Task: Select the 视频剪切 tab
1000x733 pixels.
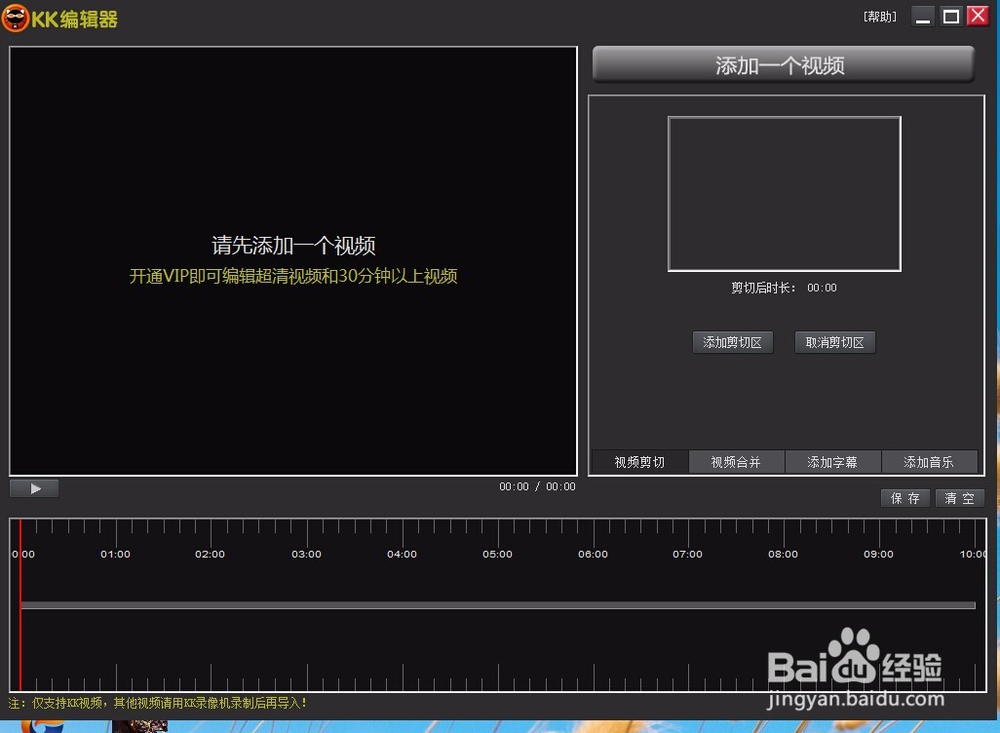Action: pyautogui.click(x=639, y=461)
